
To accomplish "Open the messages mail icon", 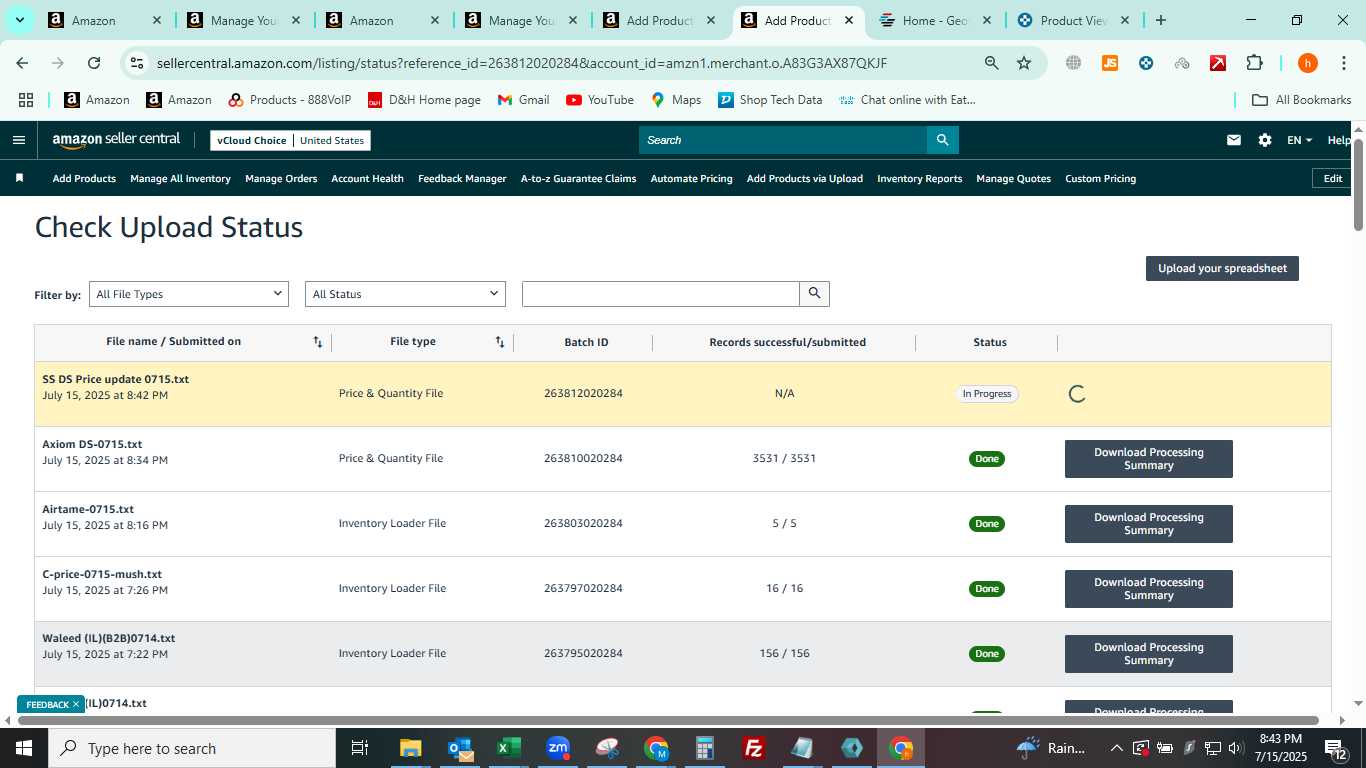I will 1234,140.
